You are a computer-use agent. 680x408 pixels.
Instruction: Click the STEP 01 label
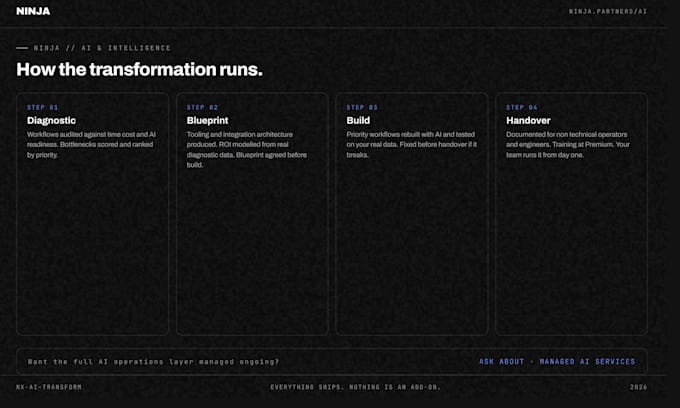coord(42,107)
